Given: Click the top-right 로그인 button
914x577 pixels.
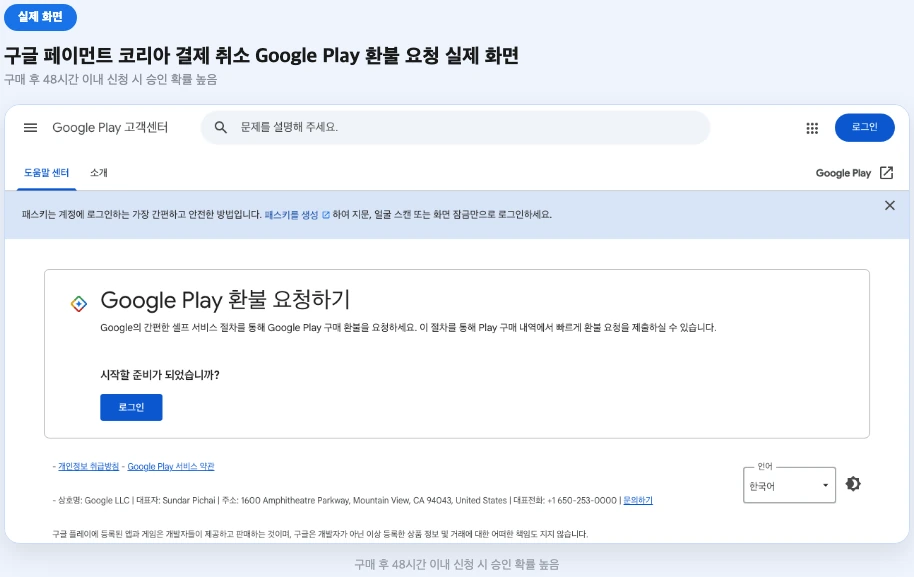Looking at the screenshot, I should [864, 127].
